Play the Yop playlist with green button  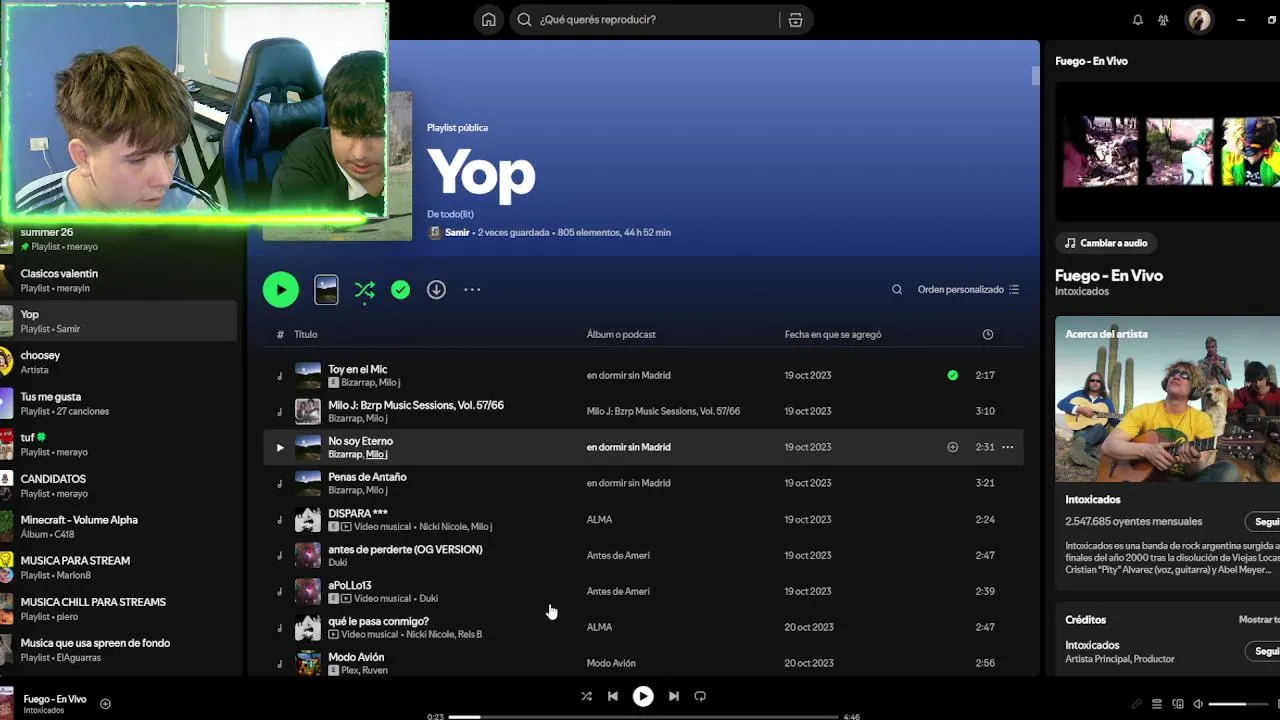coord(281,290)
